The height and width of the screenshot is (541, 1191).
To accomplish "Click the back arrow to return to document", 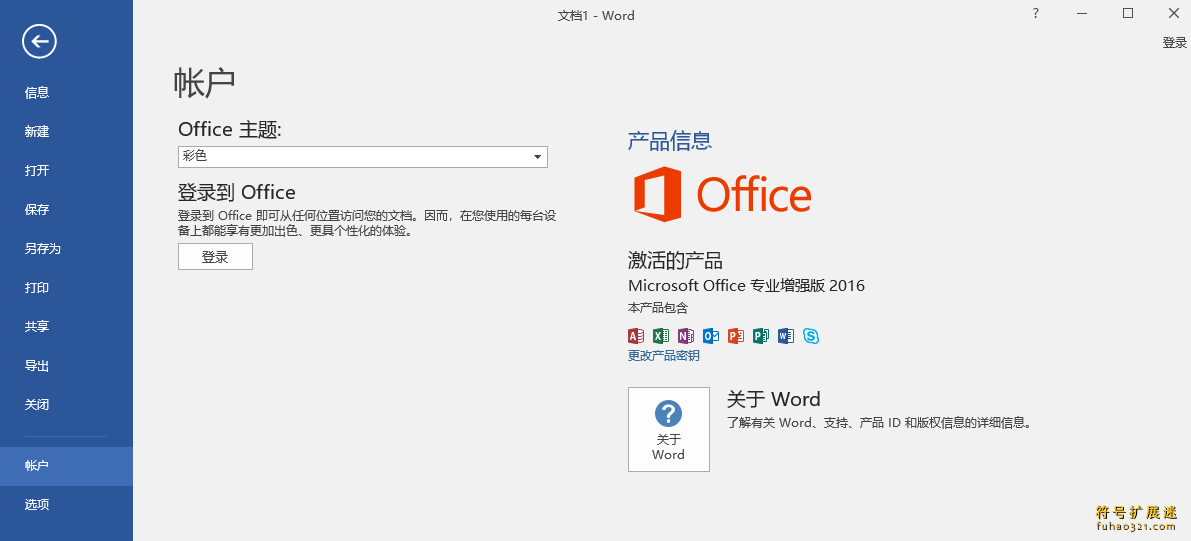I will click(x=39, y=41).
